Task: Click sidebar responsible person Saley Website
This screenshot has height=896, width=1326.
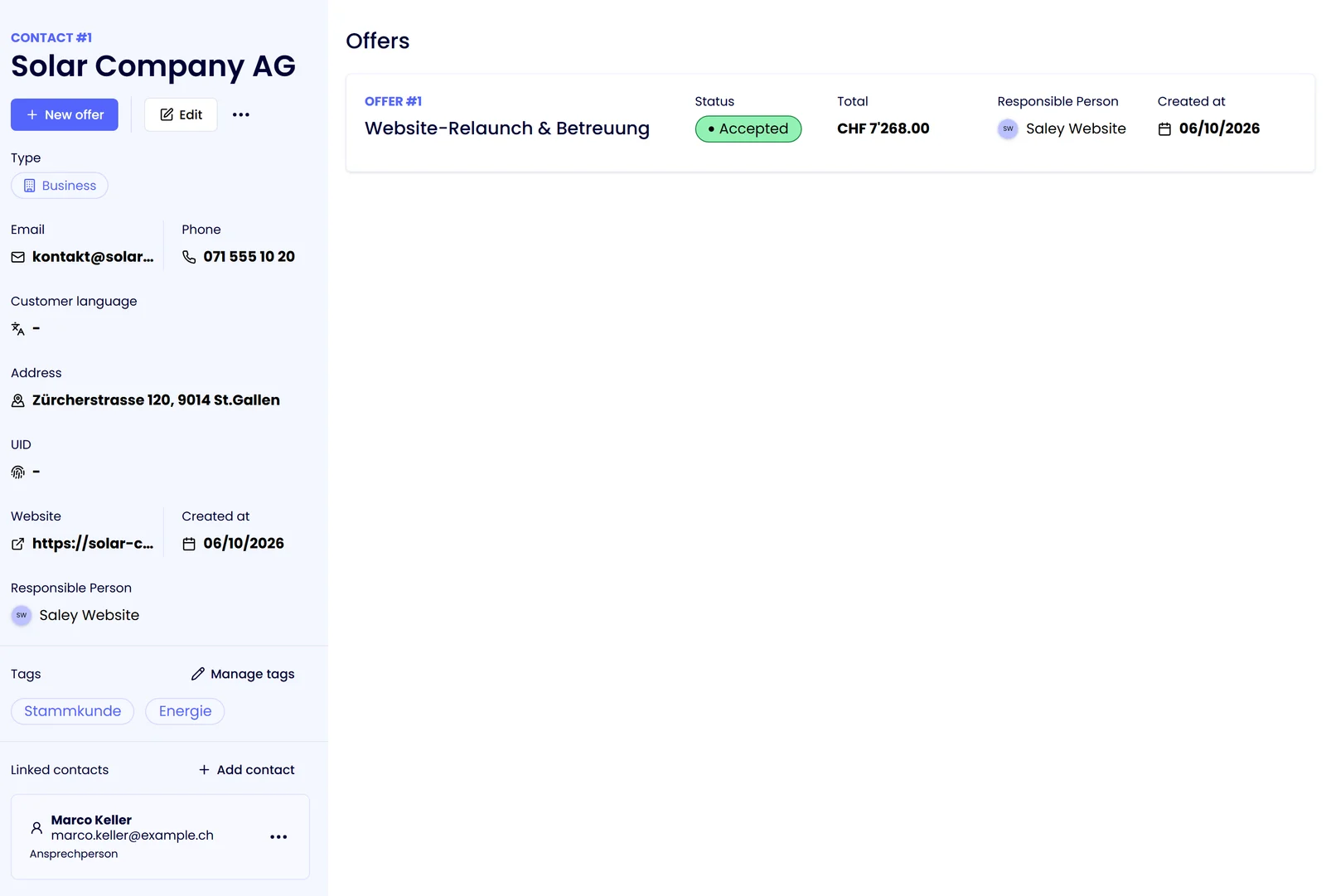Action: [89, 615]
